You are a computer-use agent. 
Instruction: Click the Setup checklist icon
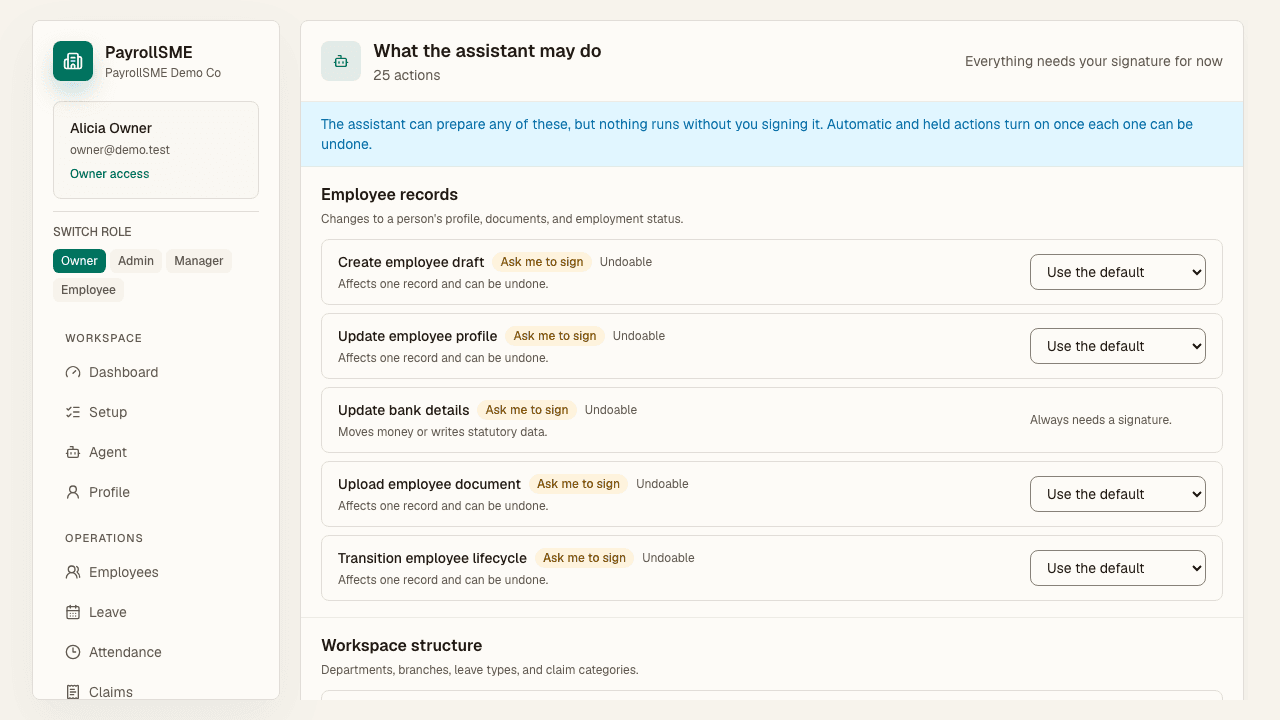tap(73, 412)
